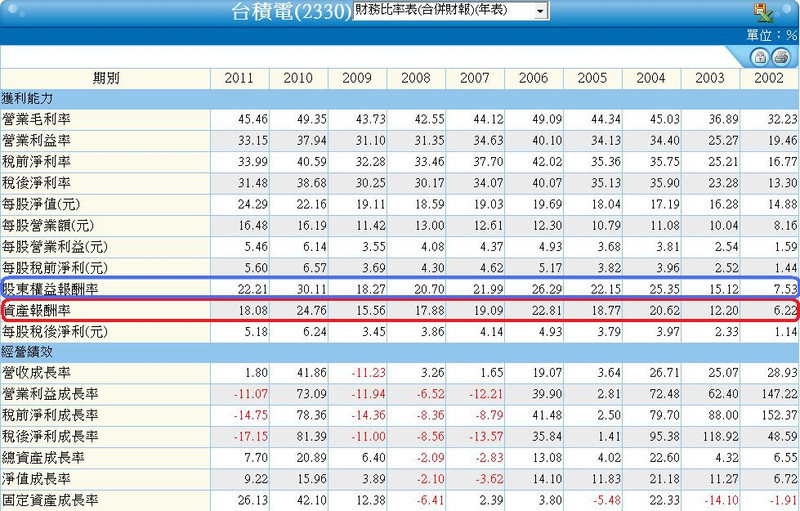Select the 2004 column header
The image size is (800, 511).
(651, 79)
